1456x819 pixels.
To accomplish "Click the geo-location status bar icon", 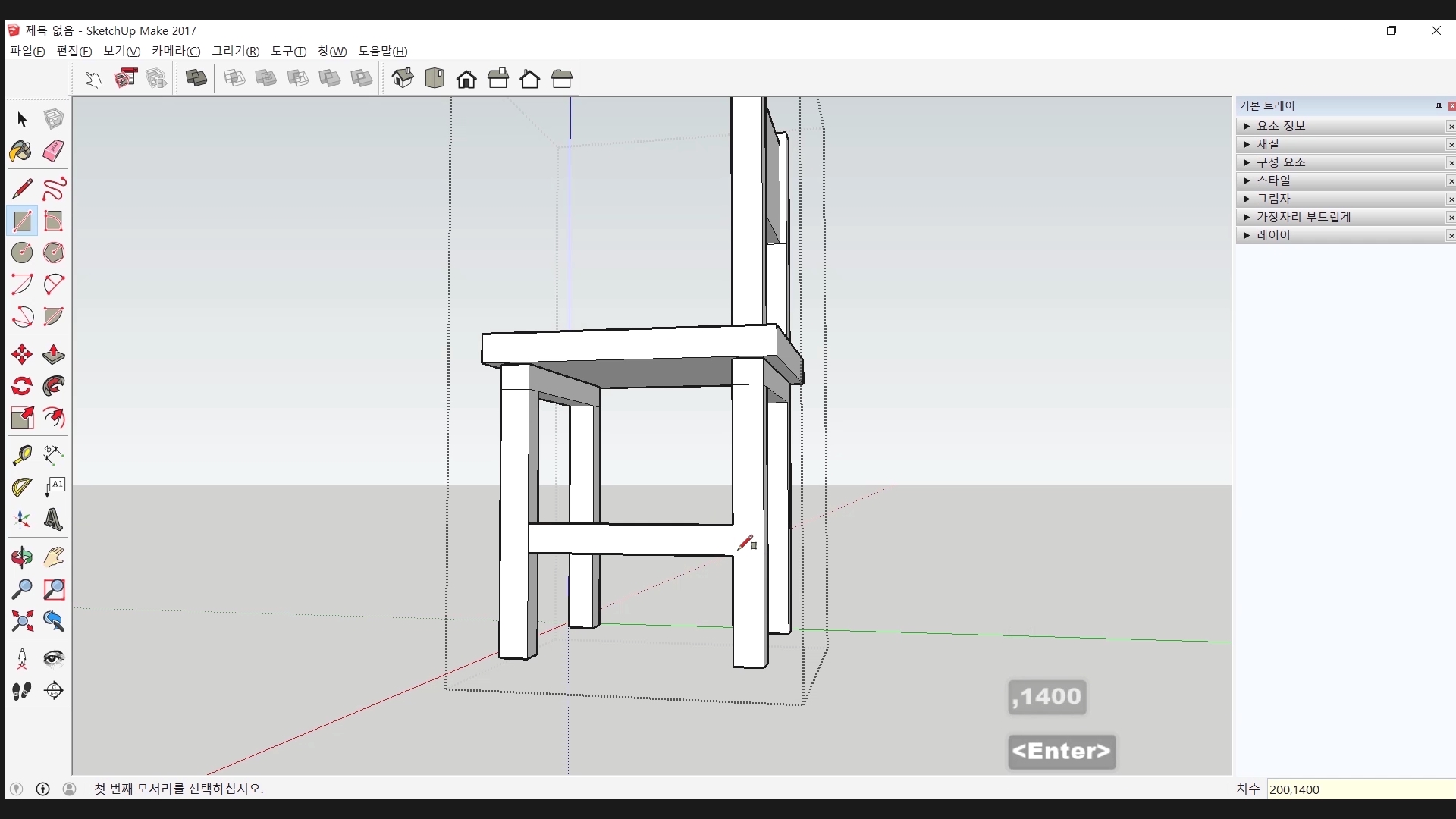I will pos(16,789).
